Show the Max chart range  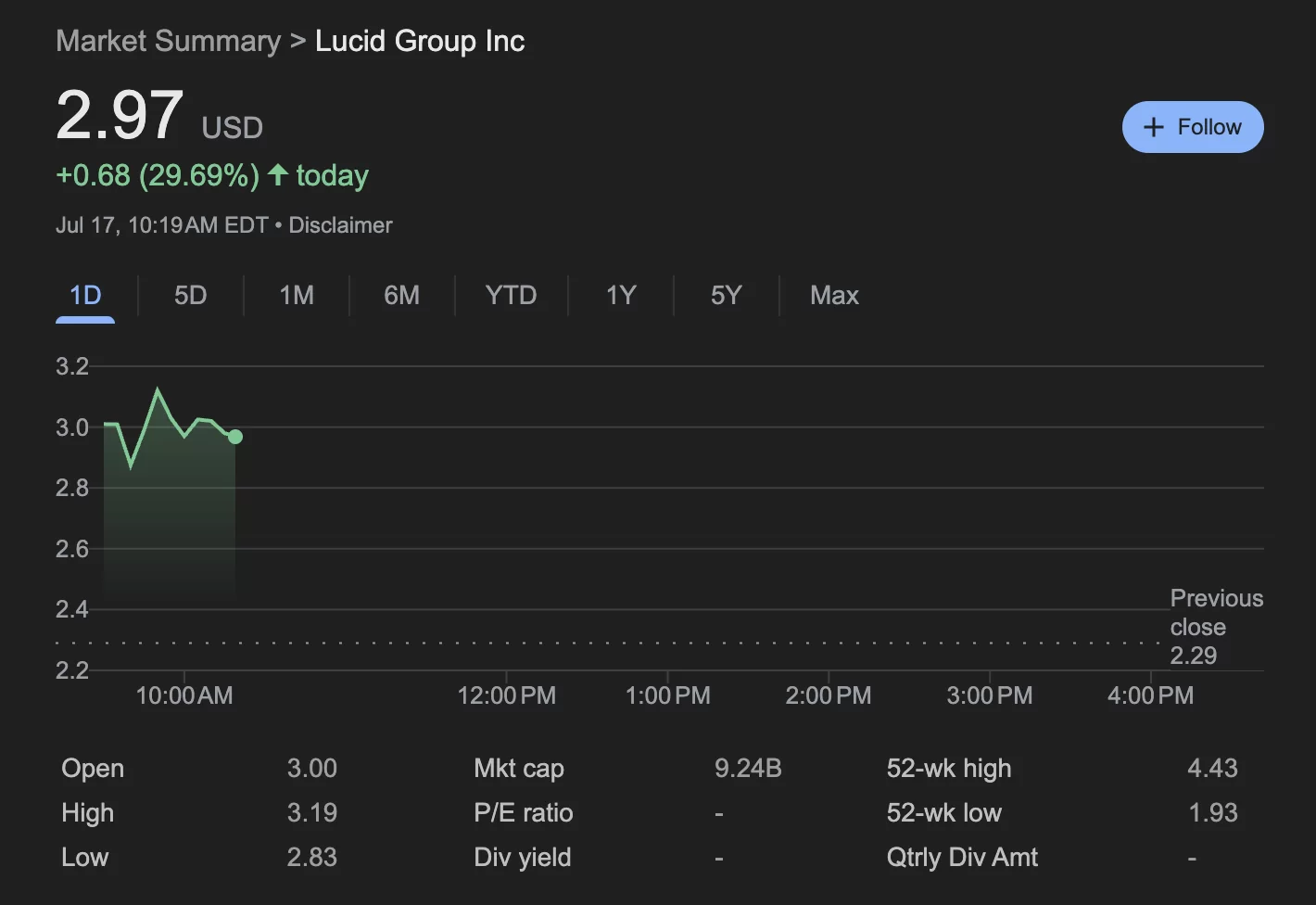[x=834, y=295]
